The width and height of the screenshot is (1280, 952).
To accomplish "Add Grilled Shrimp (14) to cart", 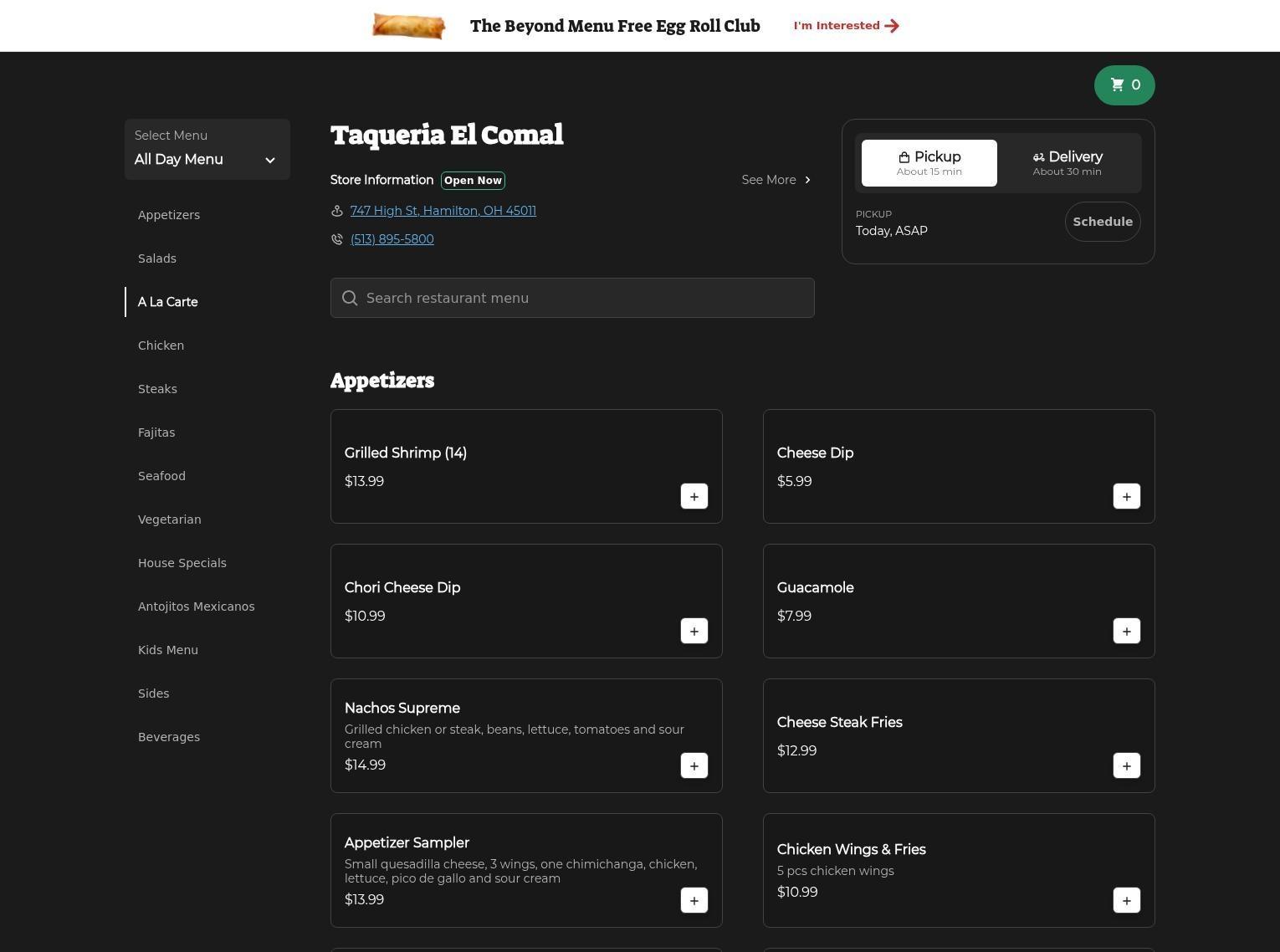I will 694,496.
